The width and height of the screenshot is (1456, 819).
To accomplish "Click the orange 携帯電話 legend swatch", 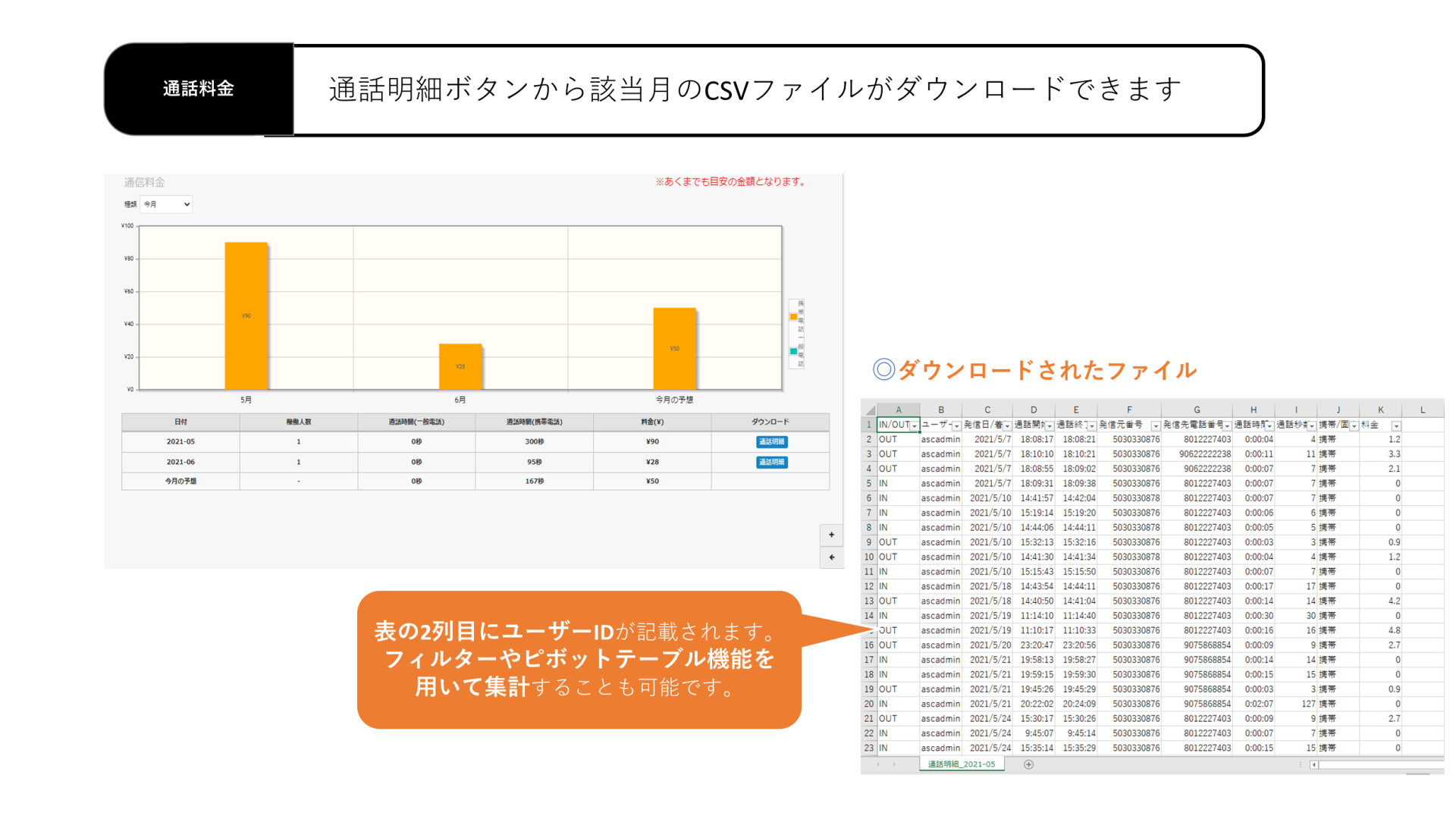I will click(x=793, y=317).
